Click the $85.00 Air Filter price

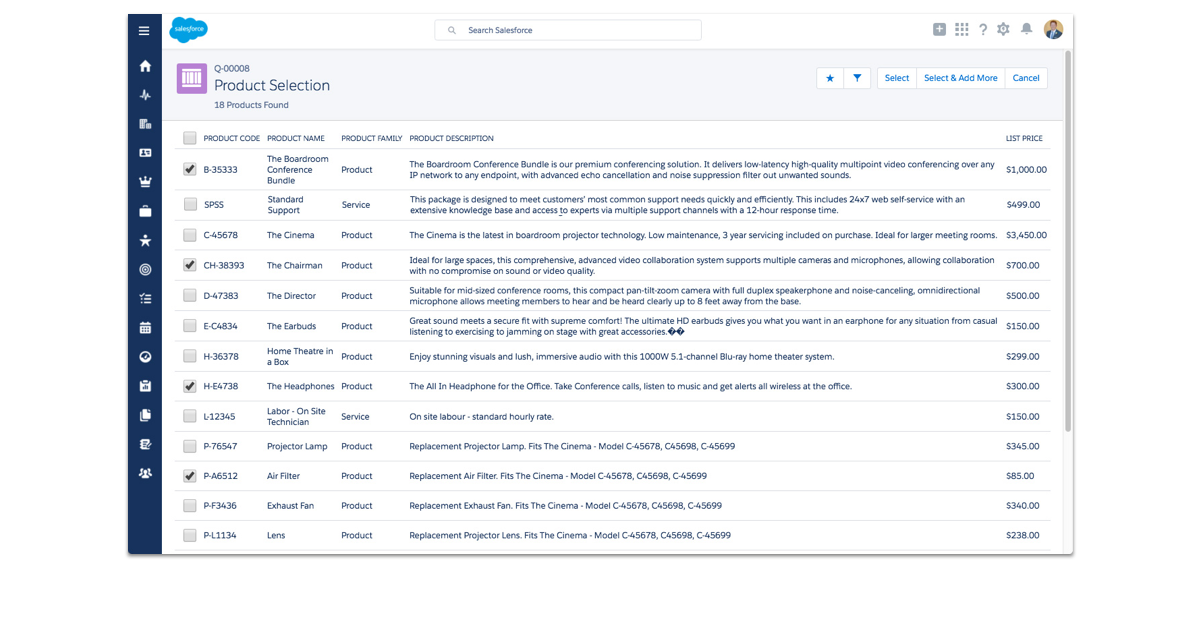1020,476
